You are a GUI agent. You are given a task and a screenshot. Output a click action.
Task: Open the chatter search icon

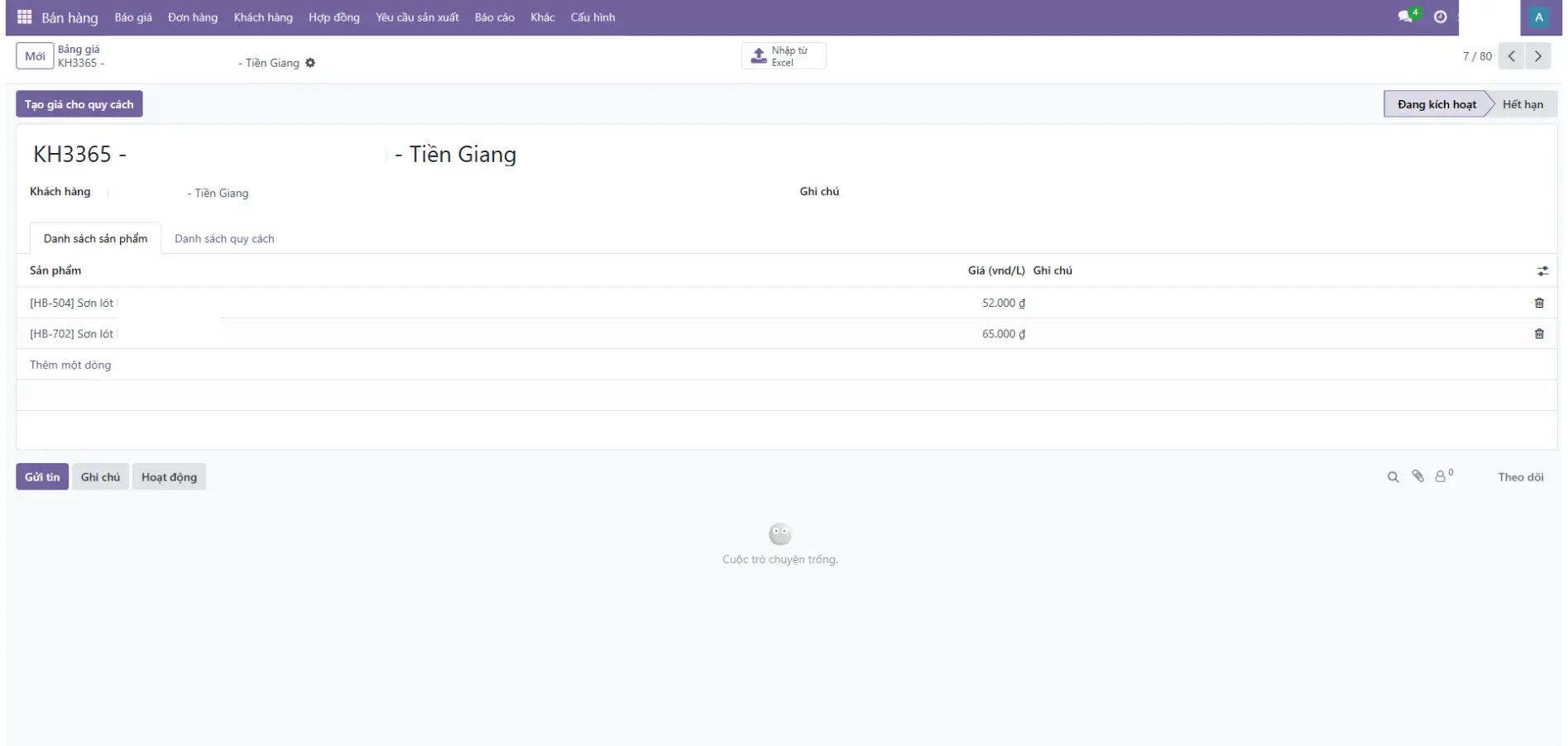[x=1393, y=477]
